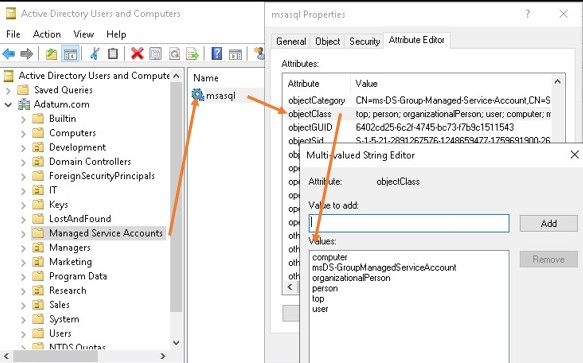Click the create new user toolbar icon
The image size is (583, 363).
(260, 53)
